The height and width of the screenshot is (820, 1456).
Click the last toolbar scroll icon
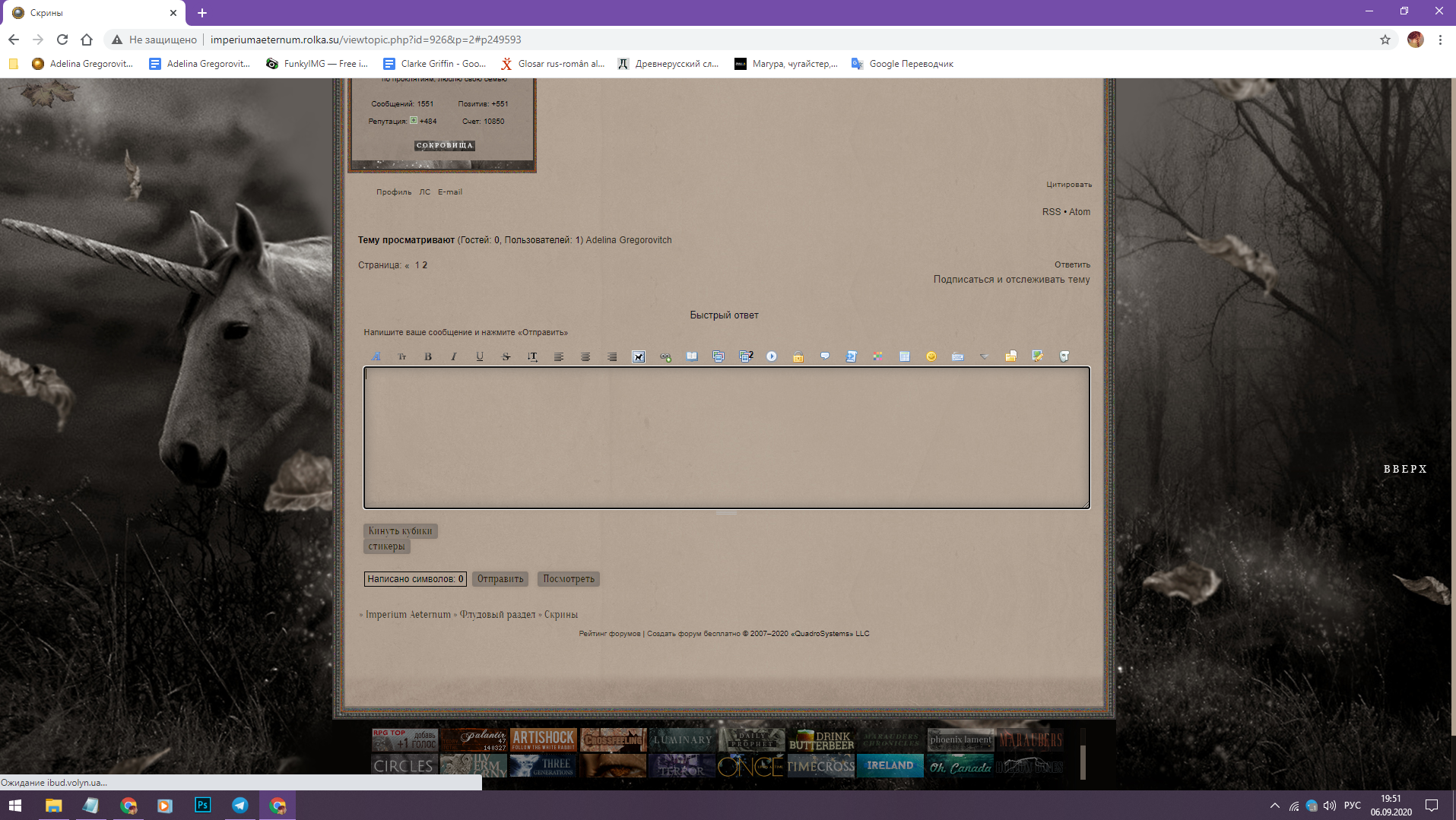click(1064, 356)
